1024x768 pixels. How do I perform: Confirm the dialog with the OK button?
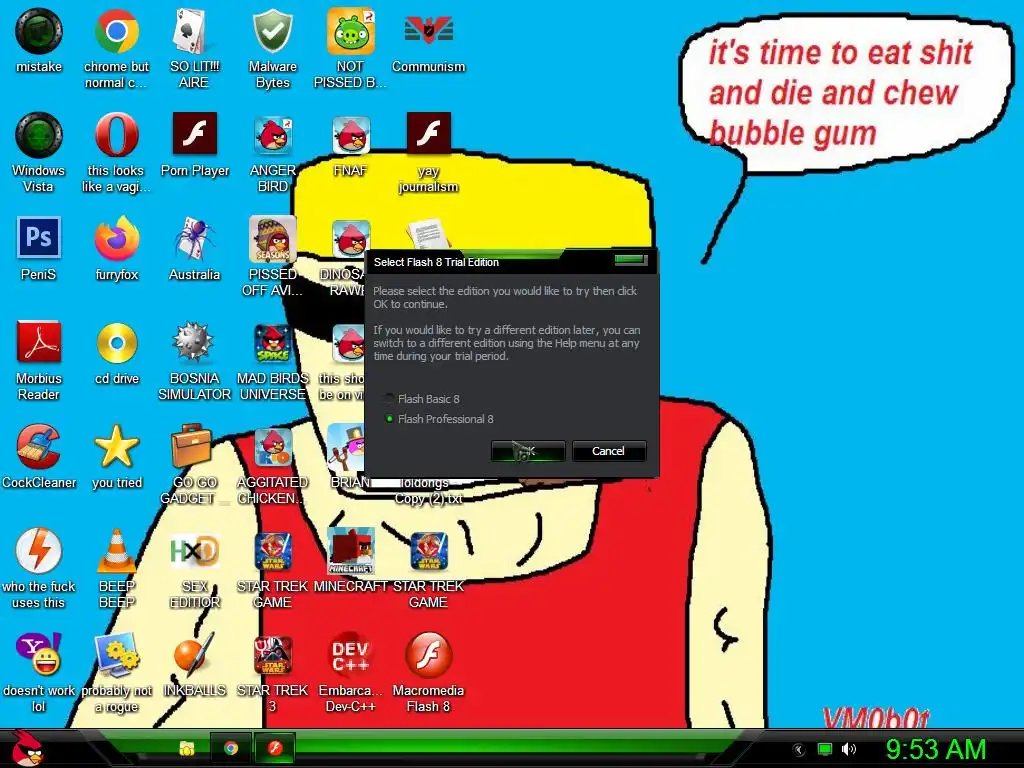click(528, 451)
